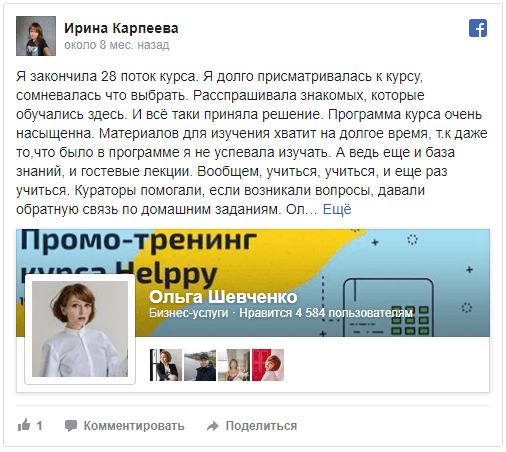This screenshot has width=506, height=452.
Task: Open Ирина Карпеева's profile name link
Action: 121,28
